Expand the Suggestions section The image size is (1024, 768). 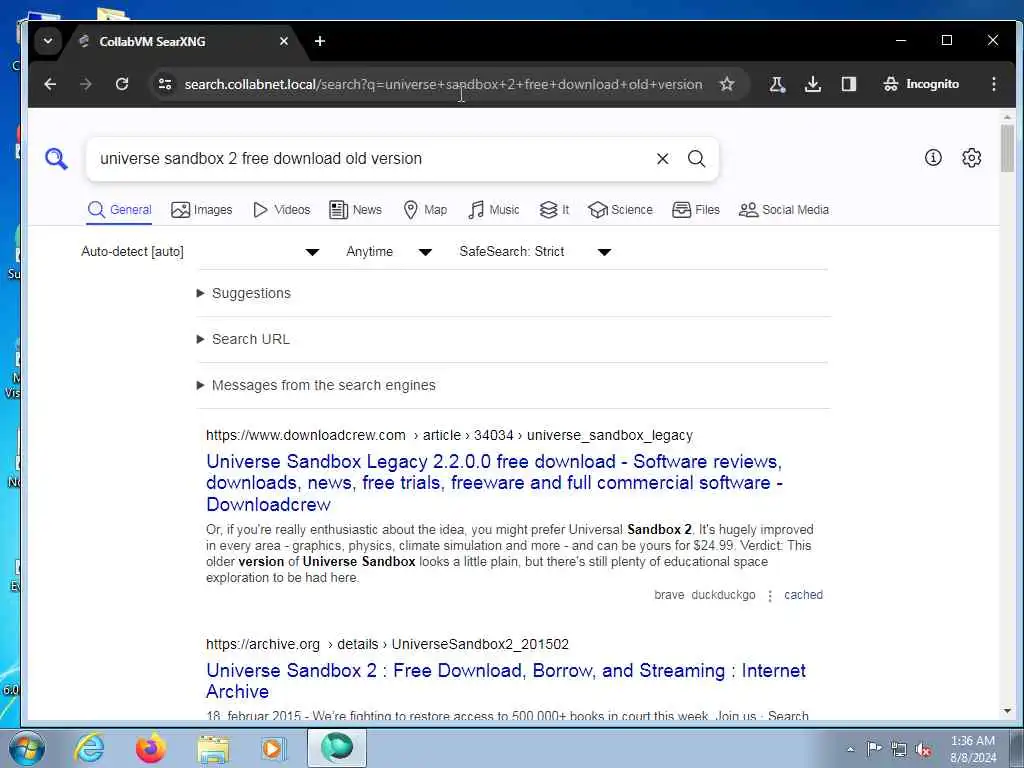(x=244, y=293)
